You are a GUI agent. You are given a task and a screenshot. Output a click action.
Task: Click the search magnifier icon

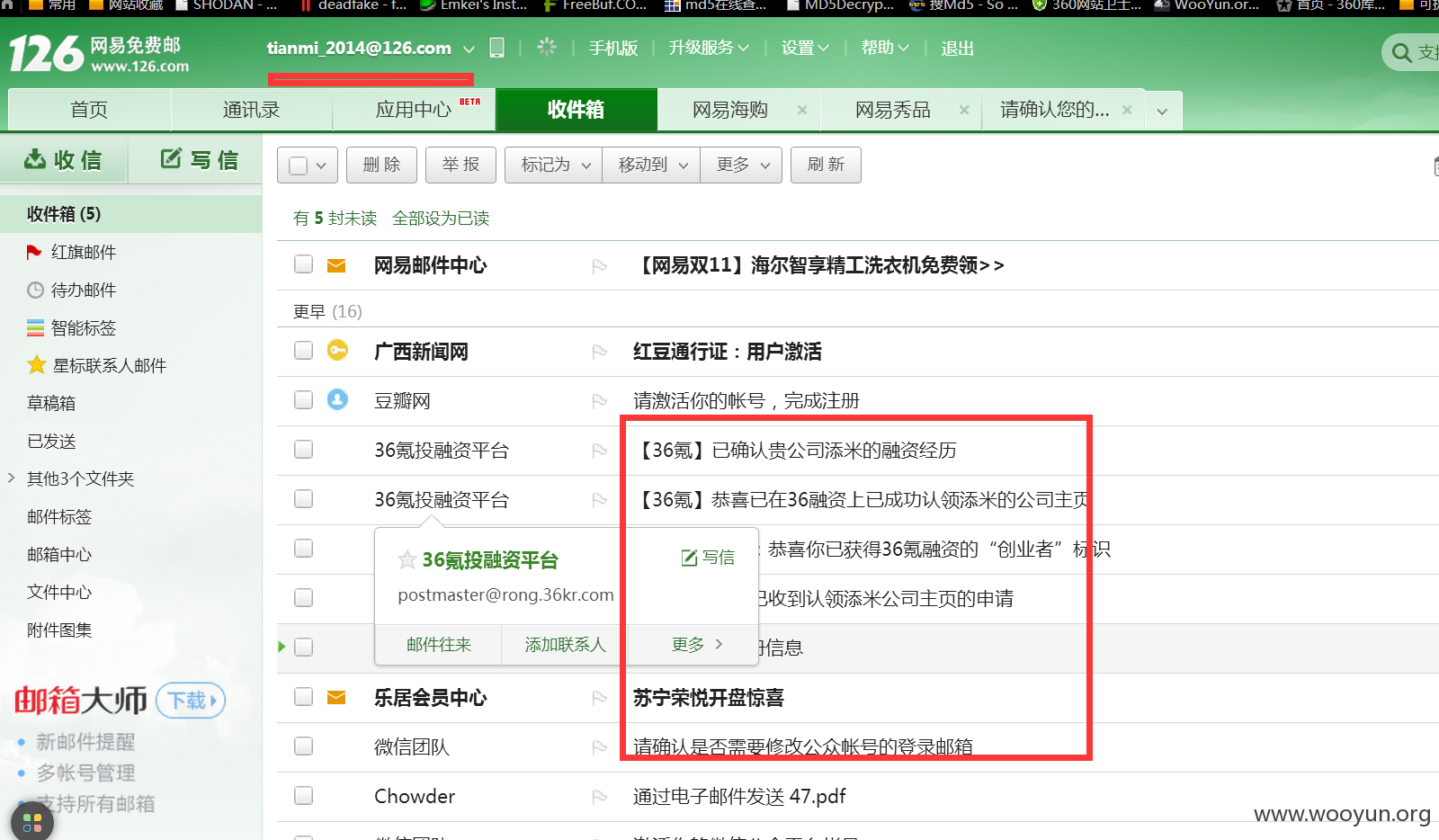tap(1401, 53)
